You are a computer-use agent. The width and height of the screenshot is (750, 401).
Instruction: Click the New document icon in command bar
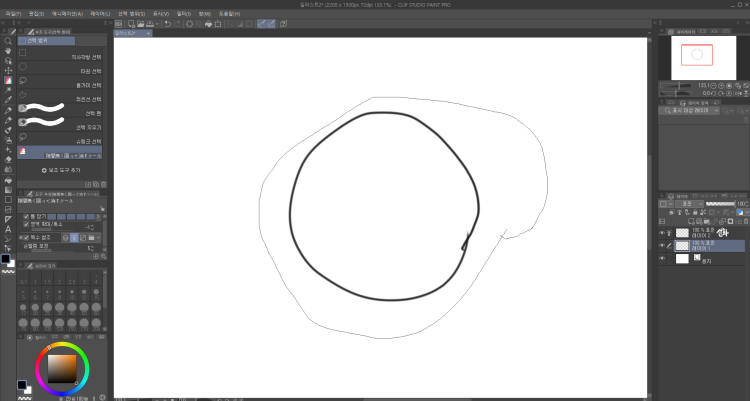point(131,23)
